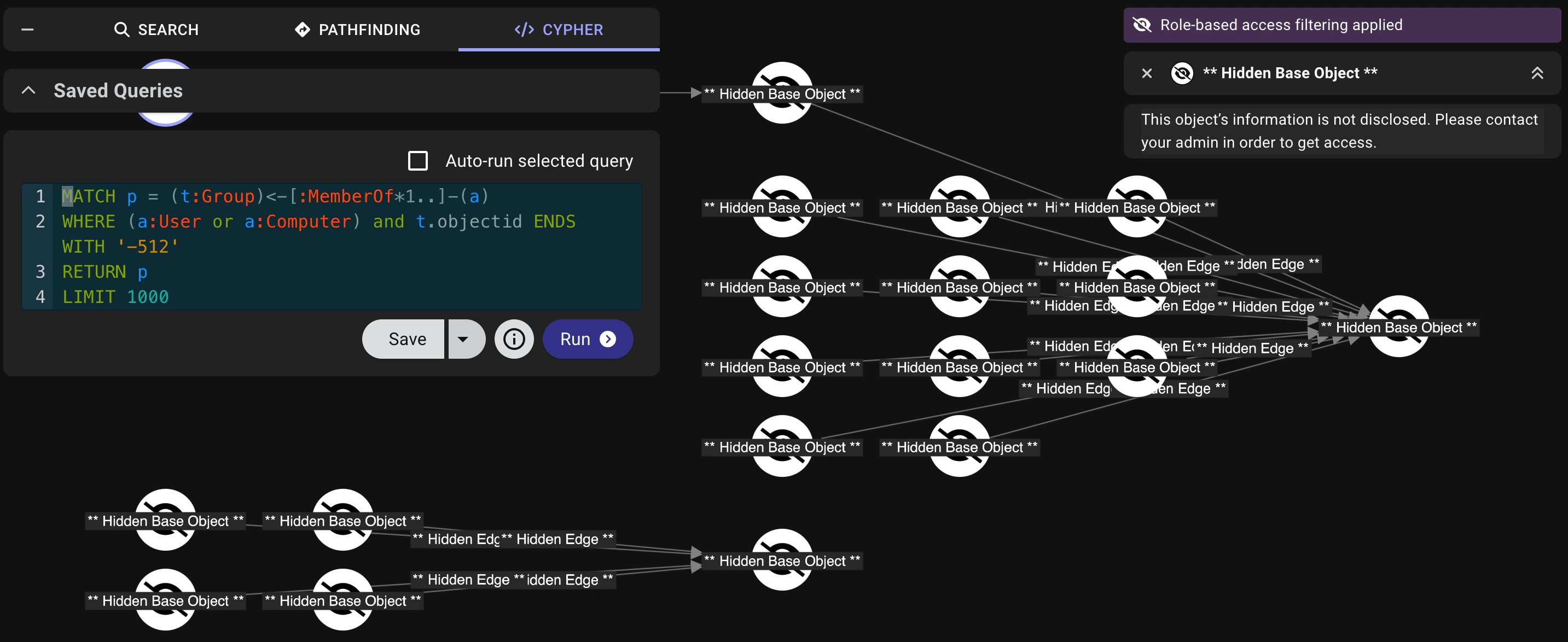
Task: Open the Save options dropdown arrow
Action: point(466,339)
